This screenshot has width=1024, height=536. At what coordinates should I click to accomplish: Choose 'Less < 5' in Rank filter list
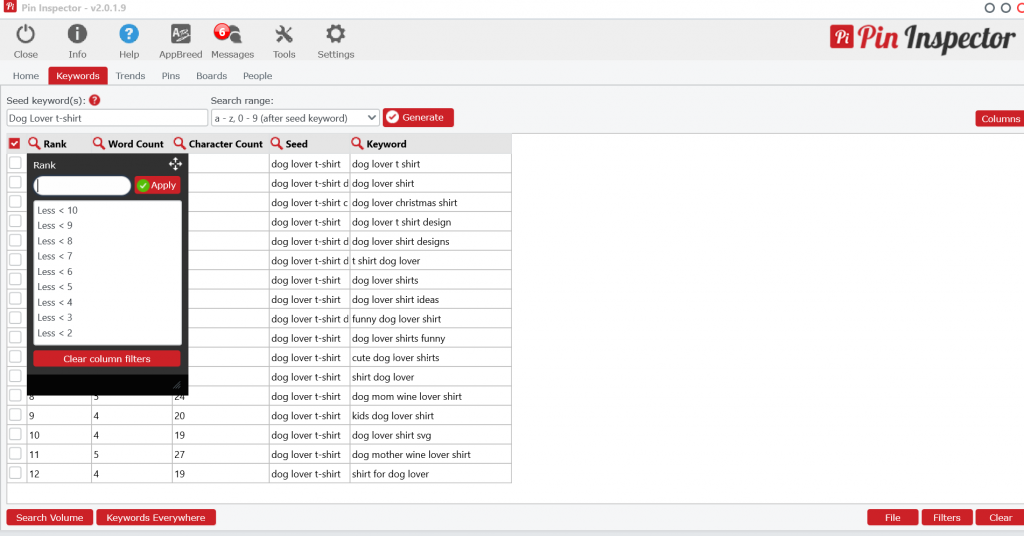pyautogui.click(x=55, y=287)
